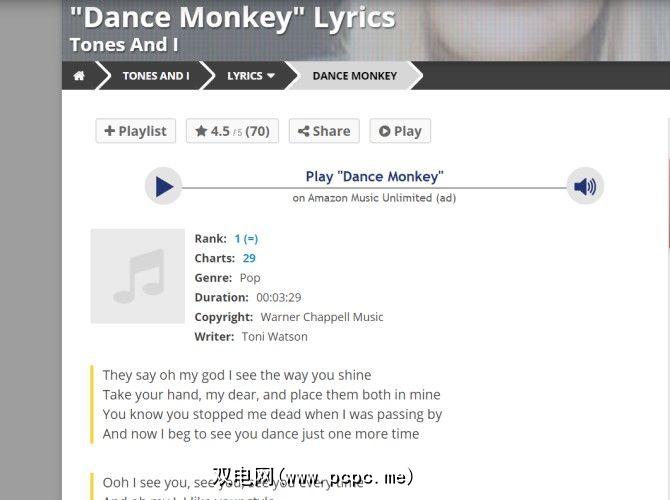670x500 pixels.
Task: Click the "Dance Monkey" Lyrics page title
Action: point(233,18)
